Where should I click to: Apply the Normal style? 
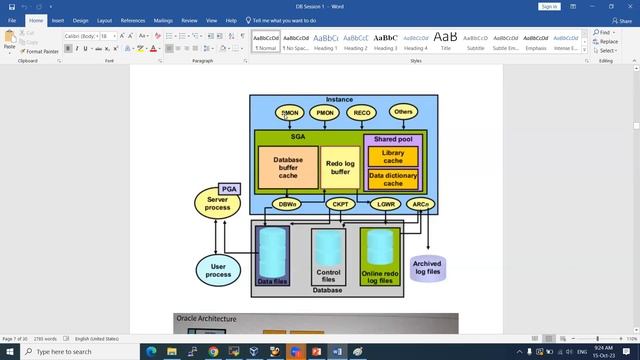[x=266, y=42]
